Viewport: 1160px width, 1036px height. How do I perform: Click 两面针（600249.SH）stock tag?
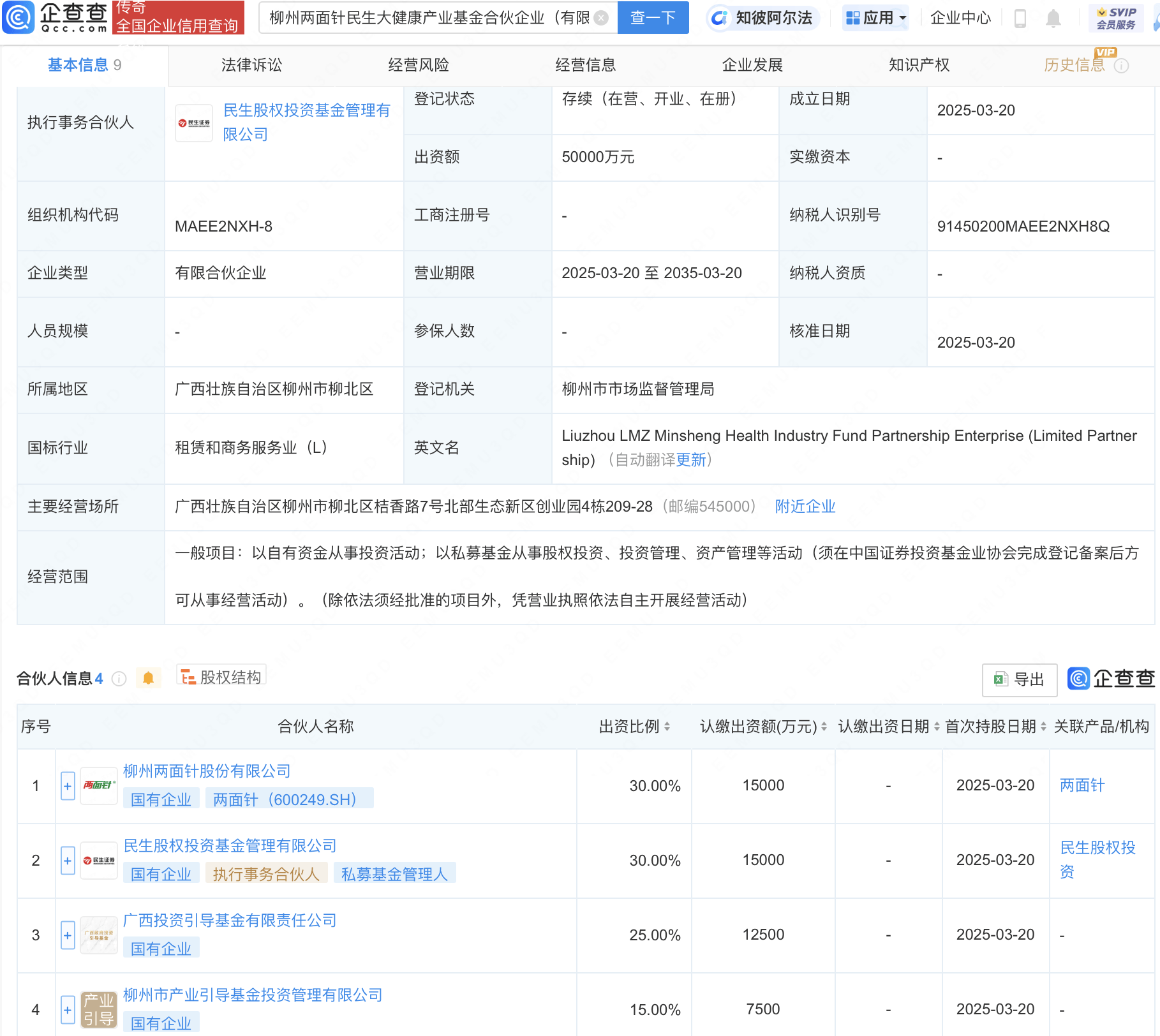click(x=289, y=799)
